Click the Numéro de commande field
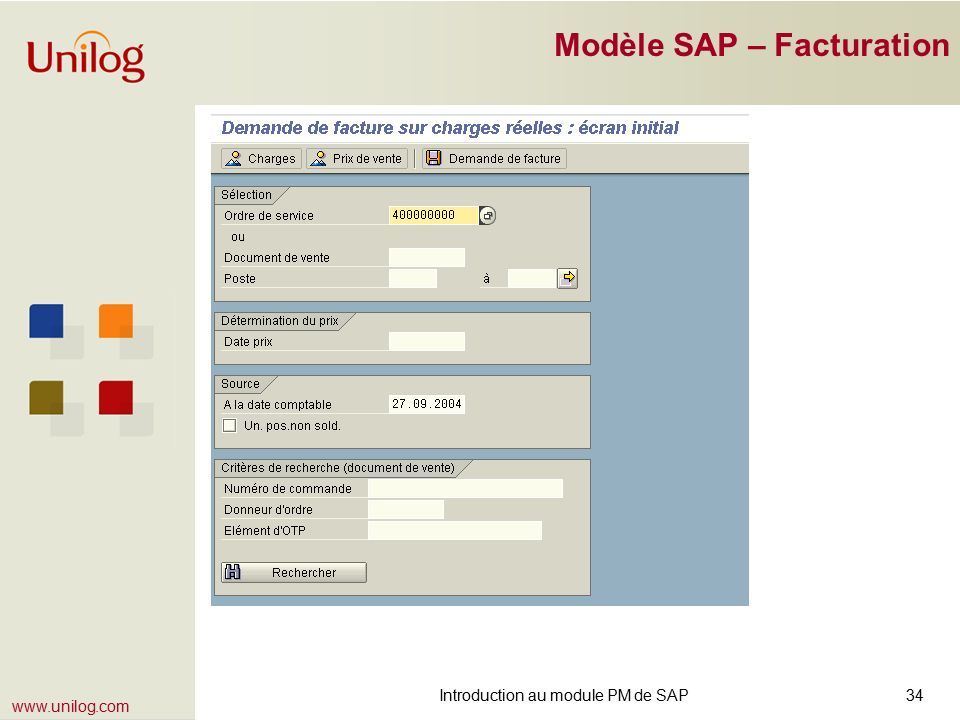This screenshot has height=720, width=960. pyautogui.click(x=465, y=489)
